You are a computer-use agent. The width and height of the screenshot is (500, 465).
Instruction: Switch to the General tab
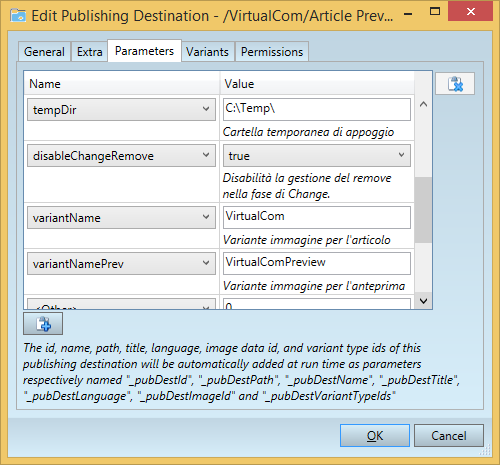[44, 52]
